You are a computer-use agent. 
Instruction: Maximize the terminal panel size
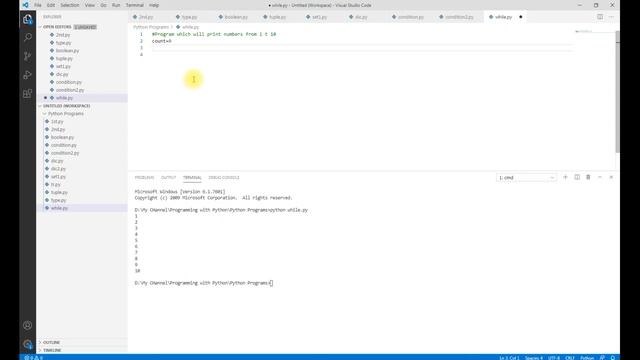click(x=600, y=177)
